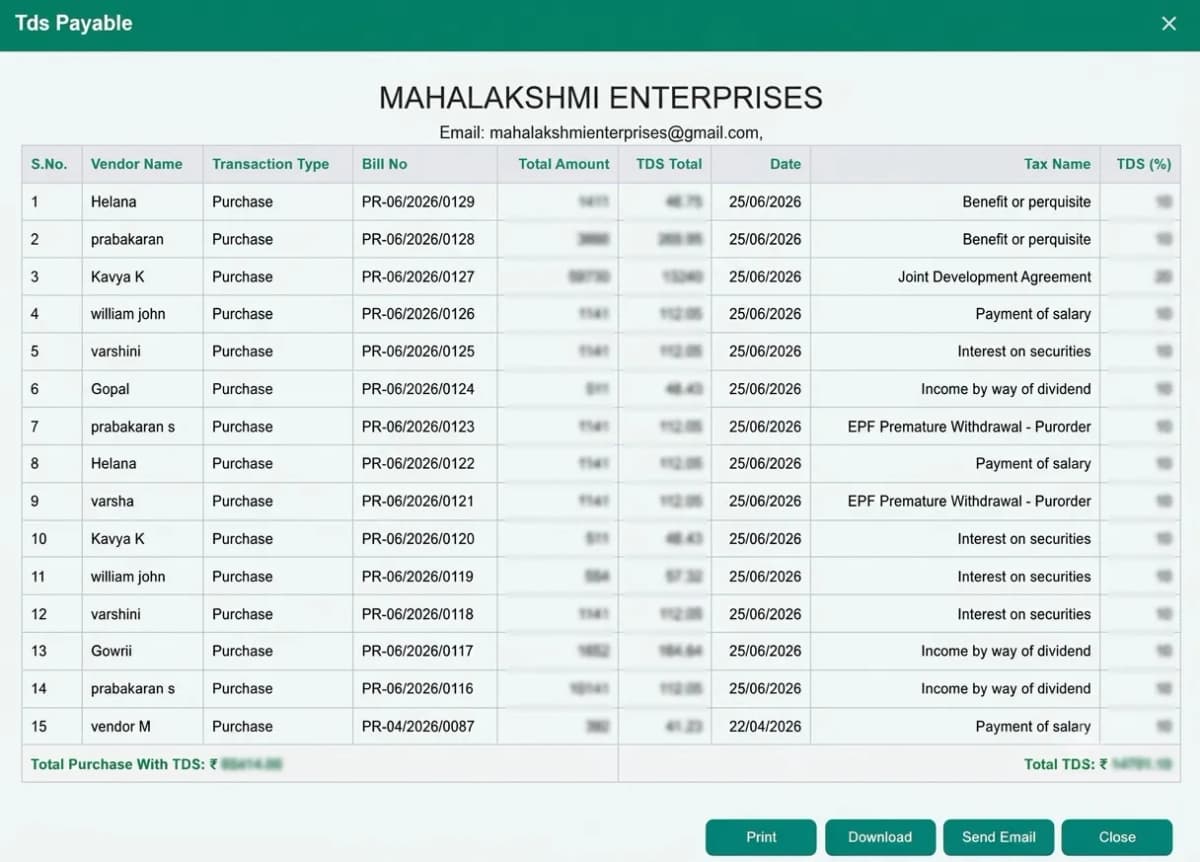Click vendor name Gowrii
Viewport: 1200px width, 862px height.
(111, 651)
